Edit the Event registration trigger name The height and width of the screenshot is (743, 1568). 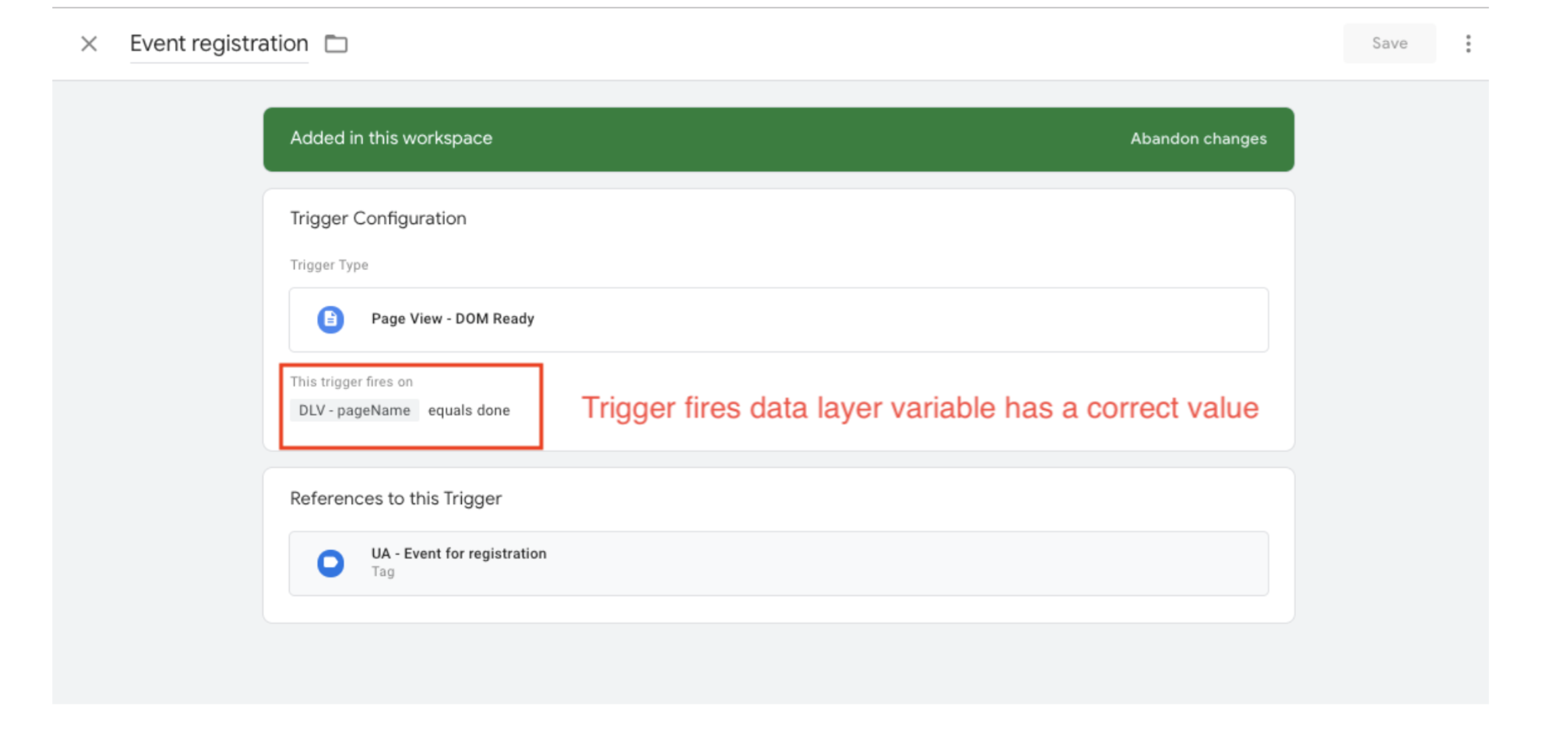pos(219,44)
